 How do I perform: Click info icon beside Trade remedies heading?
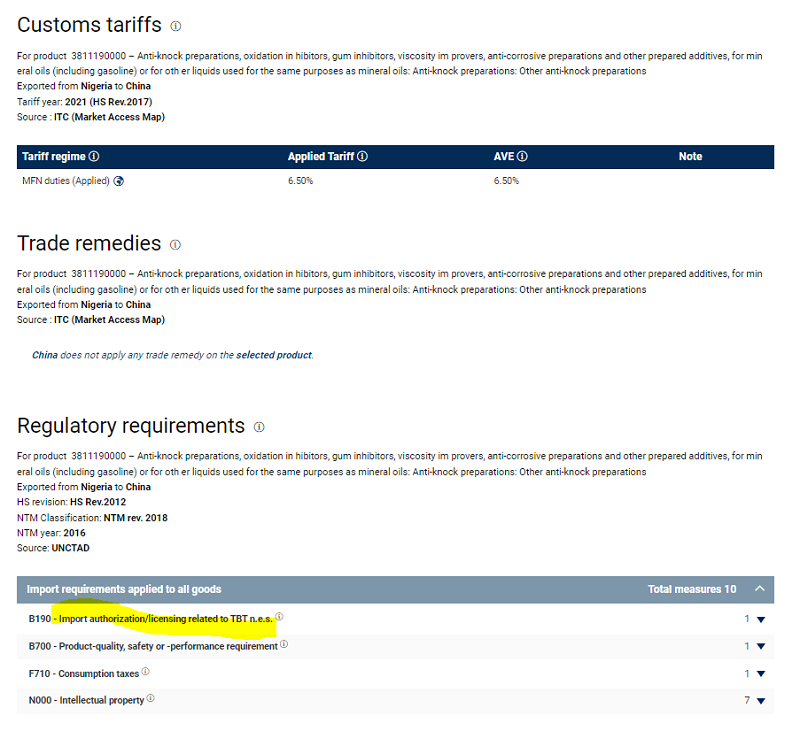175,244
